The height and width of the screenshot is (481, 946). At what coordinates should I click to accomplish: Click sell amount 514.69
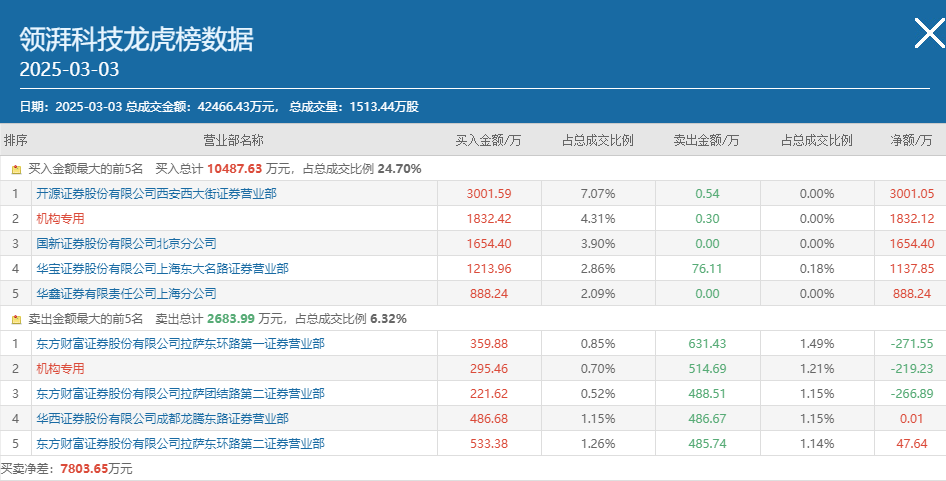pos(707,369)
